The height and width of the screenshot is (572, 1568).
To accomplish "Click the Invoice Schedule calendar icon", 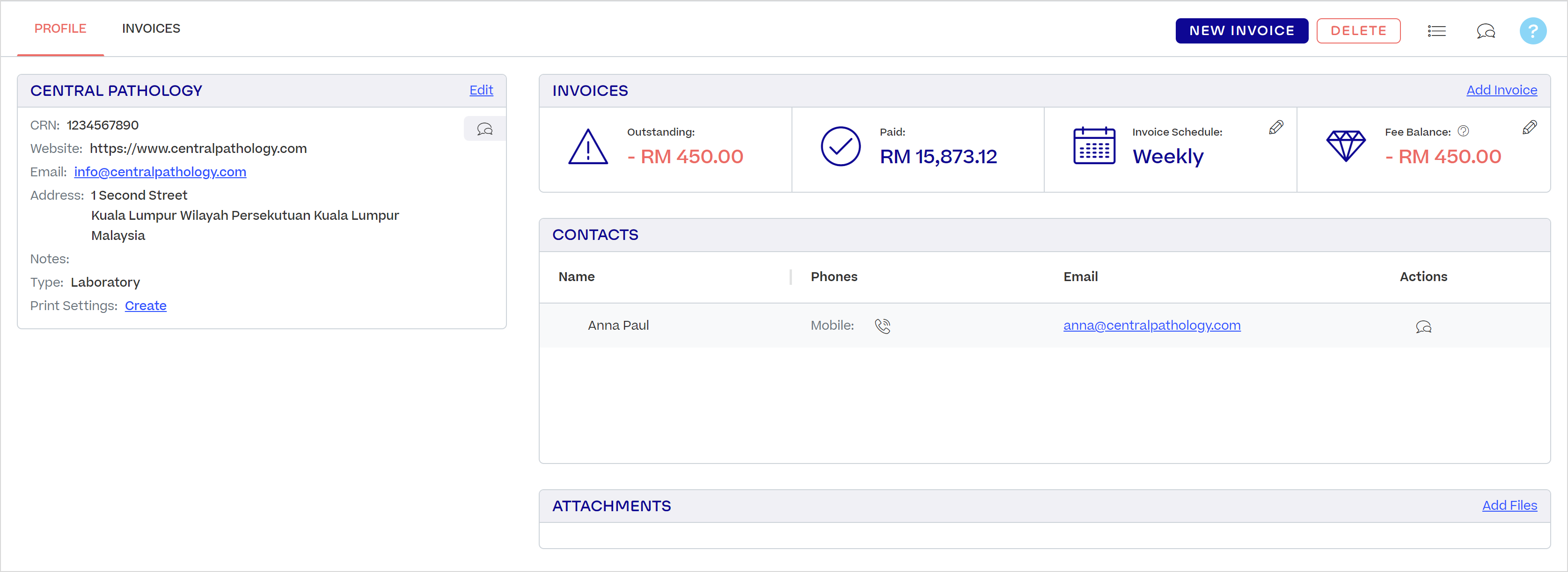I will [x=1094, y=146].
